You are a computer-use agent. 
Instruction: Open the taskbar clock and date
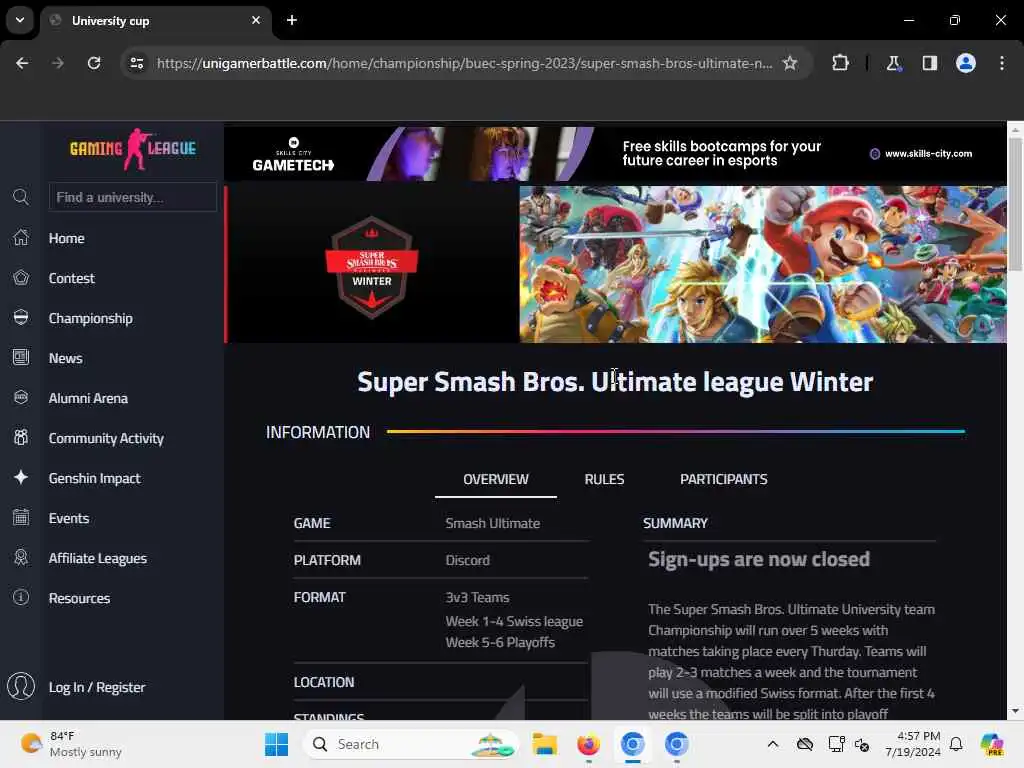coord(912,744)
